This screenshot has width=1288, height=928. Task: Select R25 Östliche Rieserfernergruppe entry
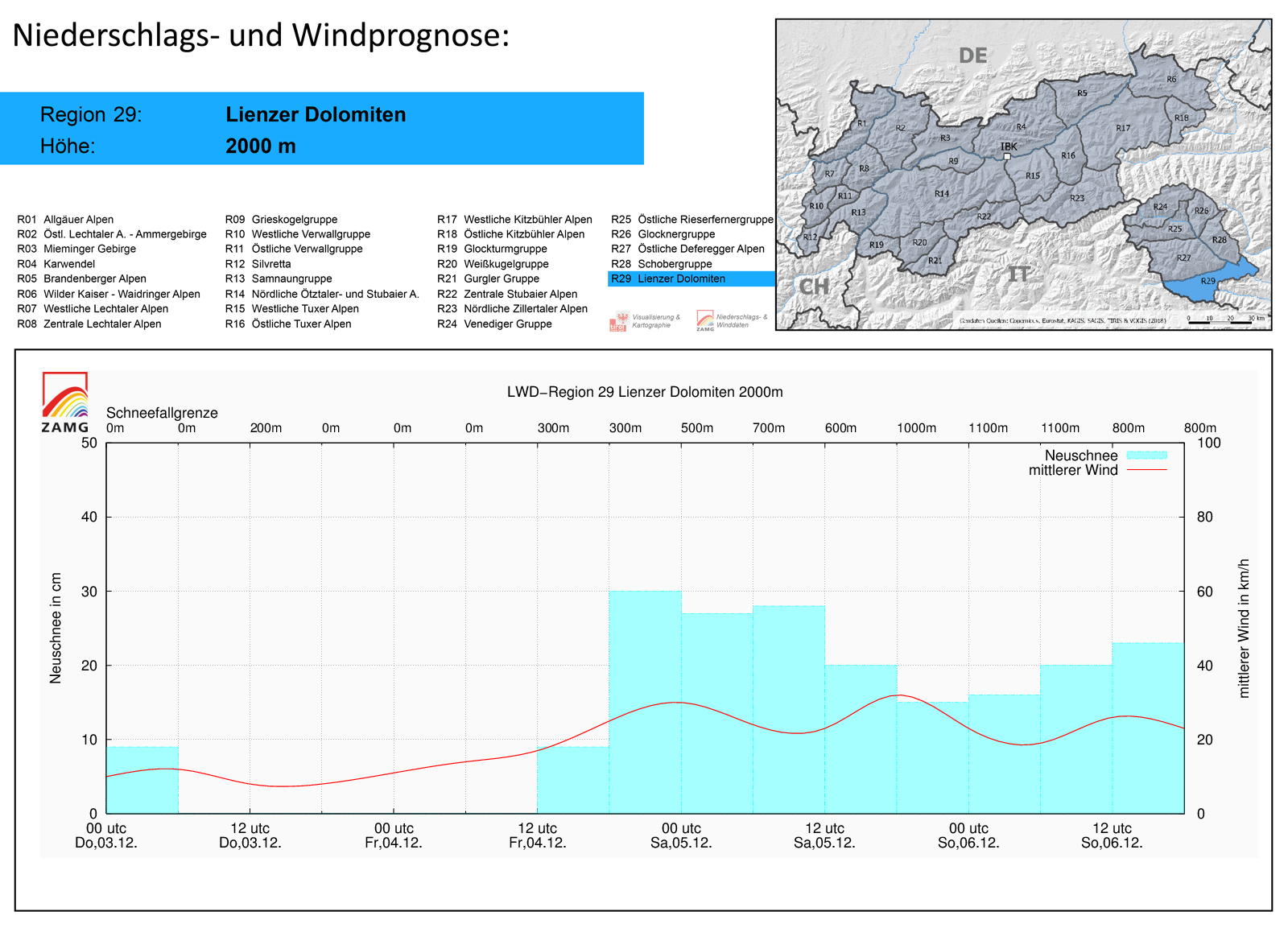(692, 220)
